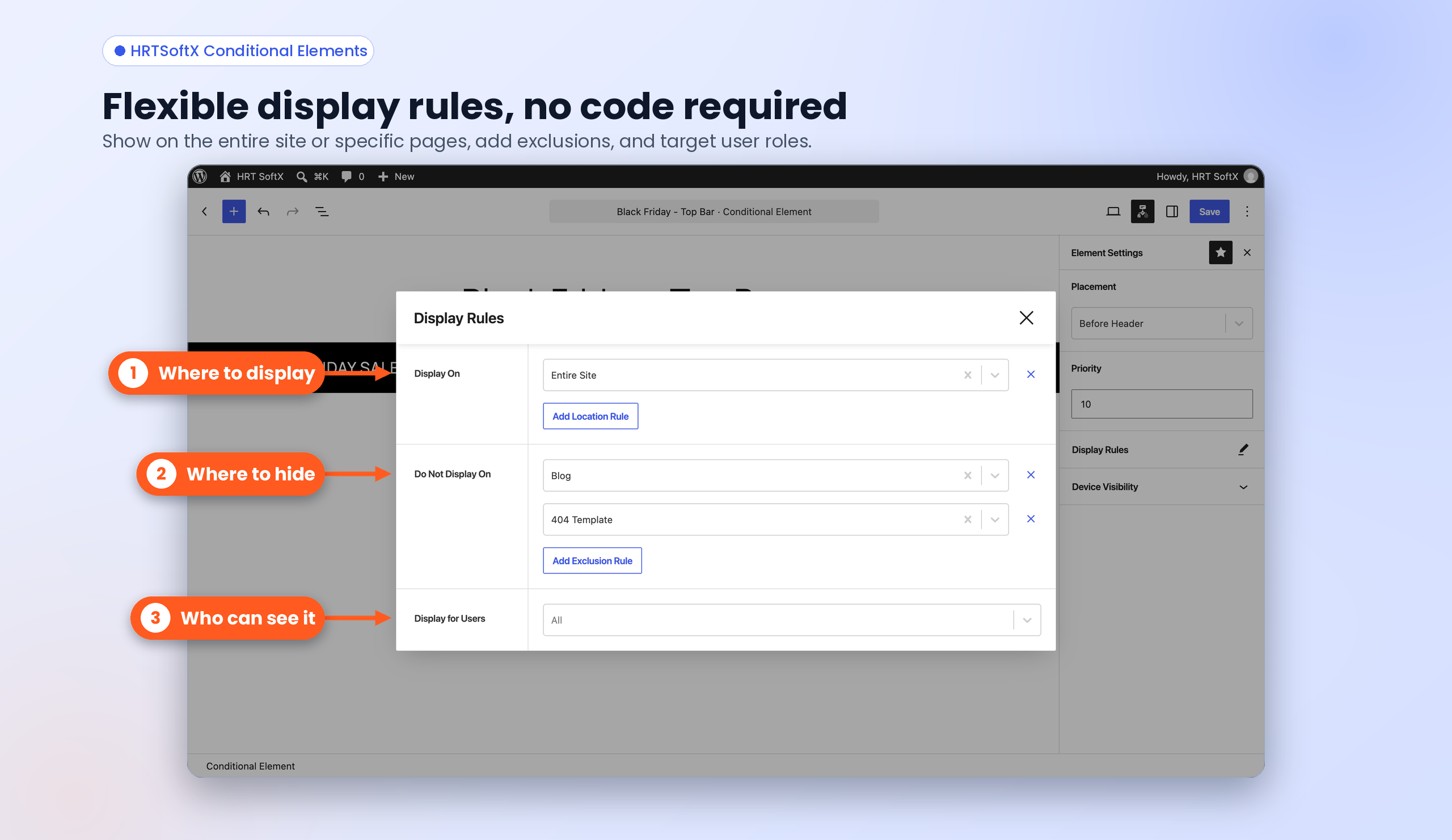Image resolution: width=1452 pixels, height=840 pixels.
Task: Expand the Entire Site dropdown arrow
Action: coord(994,375)
